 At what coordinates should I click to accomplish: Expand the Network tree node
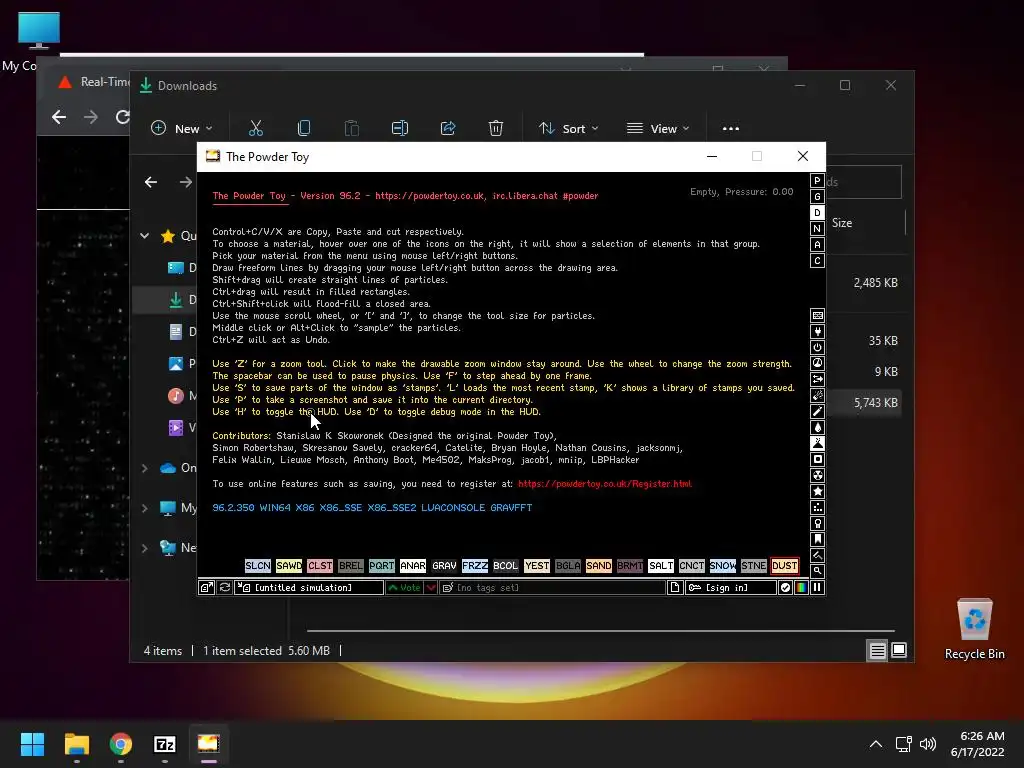[144, 548]
